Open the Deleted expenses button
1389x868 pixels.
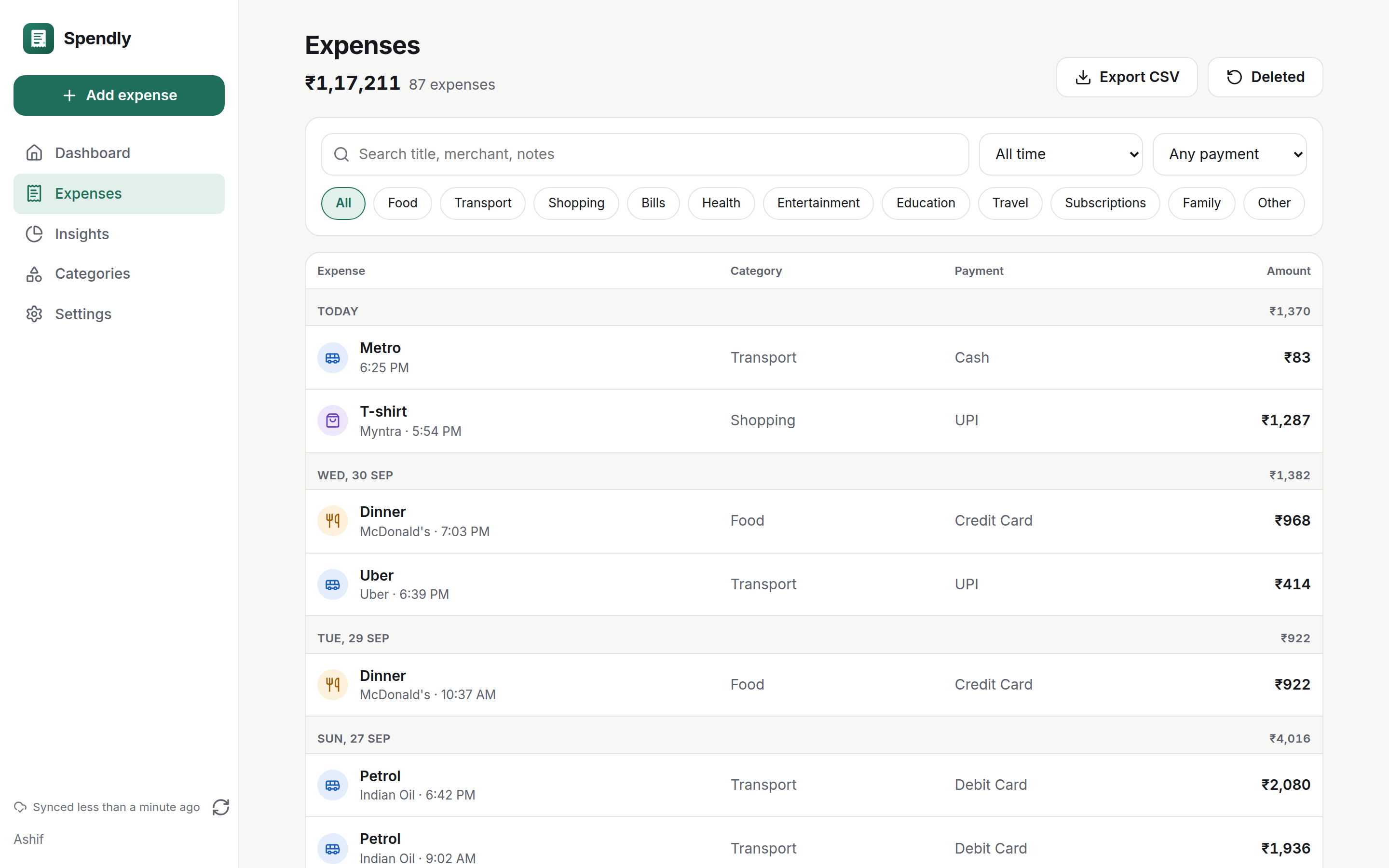pyautogui.click(x=1265, y=77)
